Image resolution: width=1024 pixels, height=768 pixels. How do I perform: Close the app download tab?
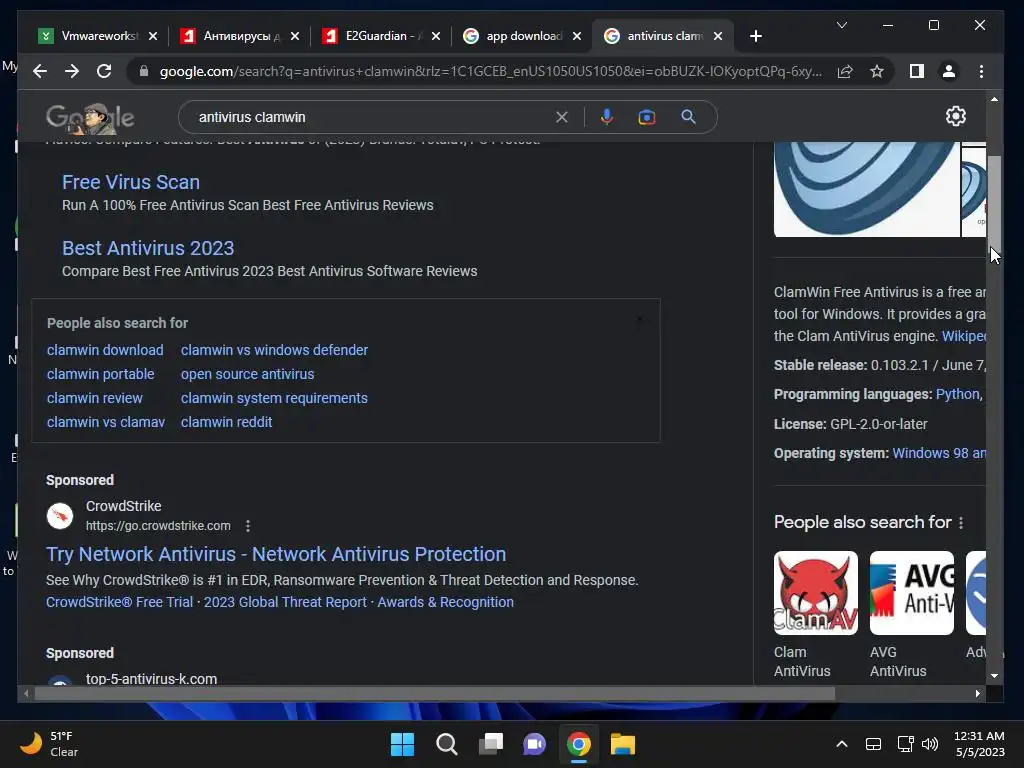(x=577, y=36)
